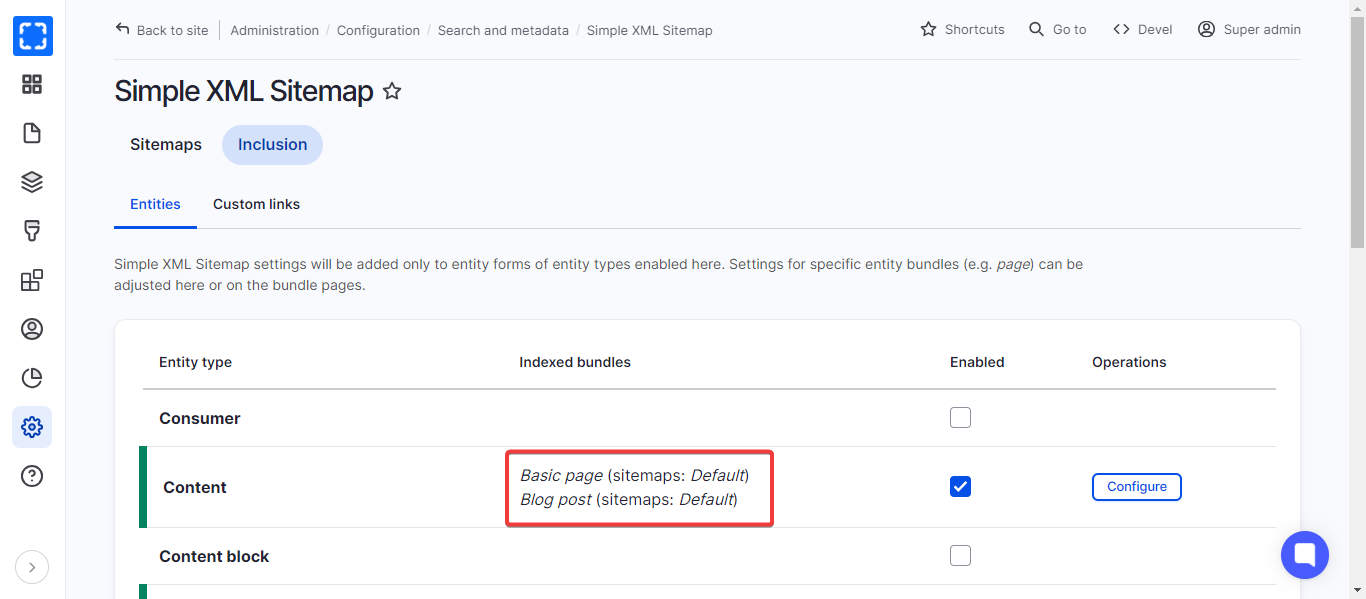Open the Super admin account menu
Screen dimensions: 1366x599
(x=1249, y=30)
